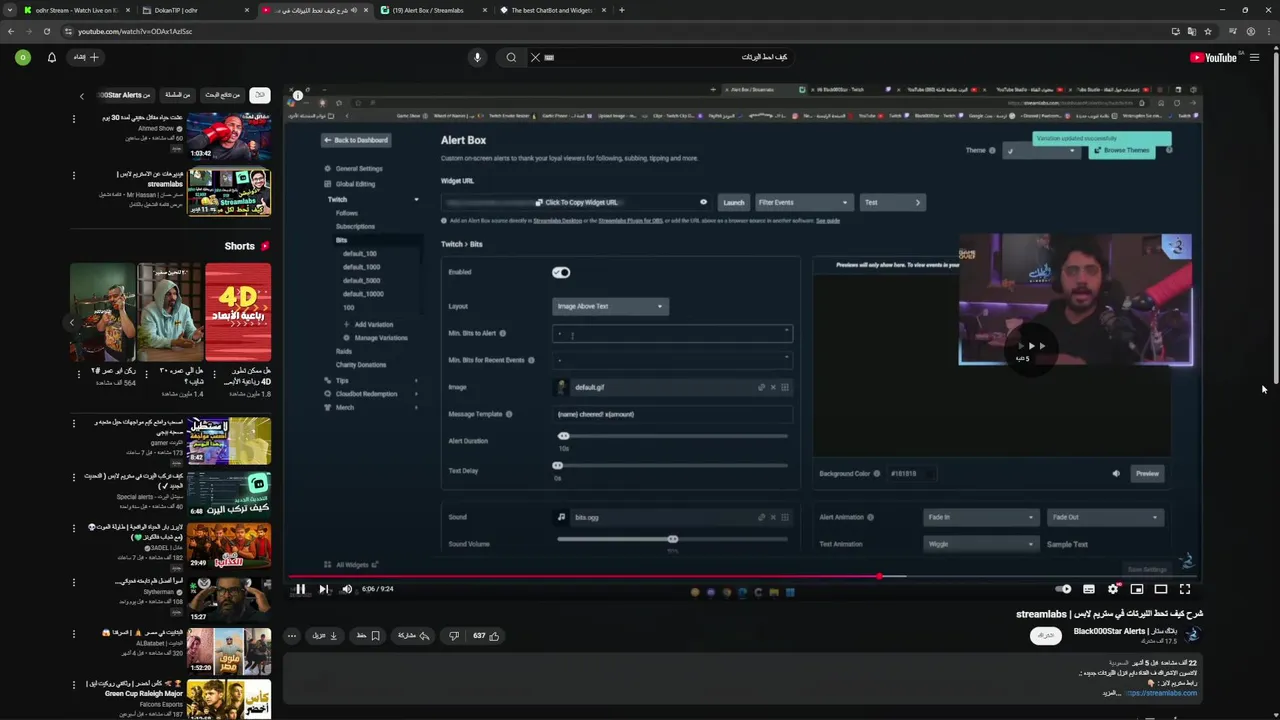
Task: Reveal widget URL eye icon
Action: pyautogui.click(x=703, y=202)
